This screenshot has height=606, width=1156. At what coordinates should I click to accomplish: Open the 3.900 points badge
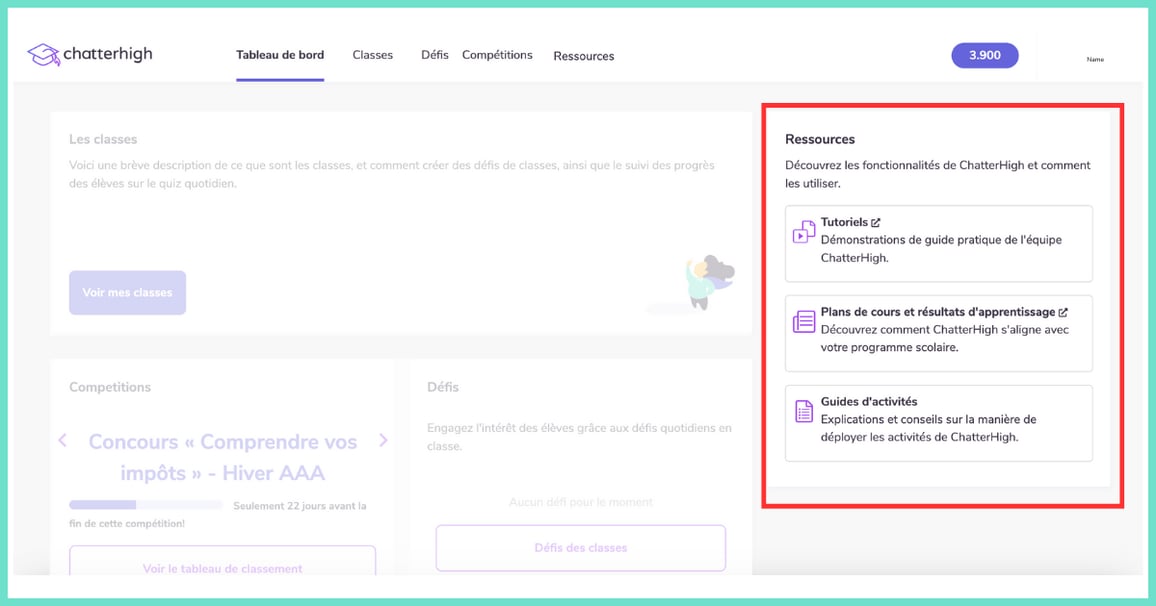tap(984, 55)
